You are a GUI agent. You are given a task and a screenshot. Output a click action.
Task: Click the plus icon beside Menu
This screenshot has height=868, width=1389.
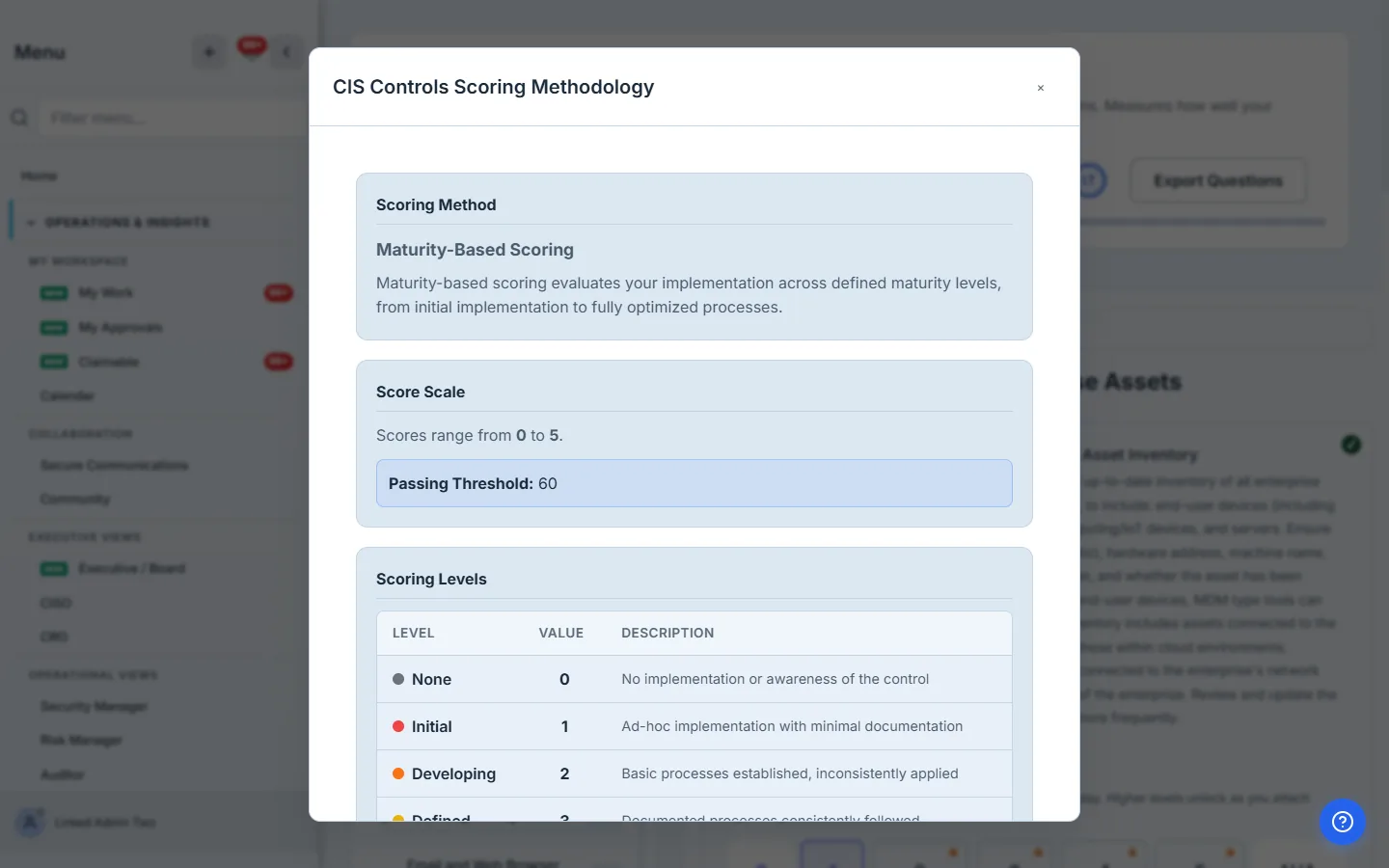pyautogui.click(x=208, y=52)
